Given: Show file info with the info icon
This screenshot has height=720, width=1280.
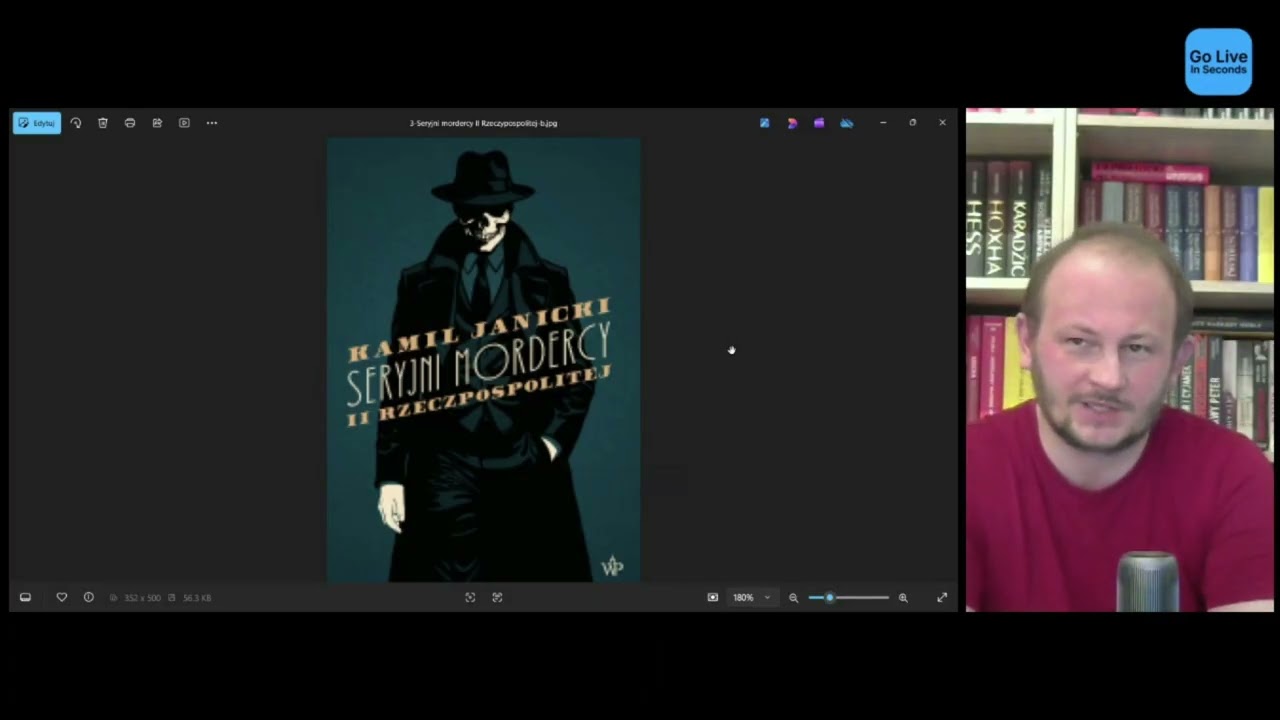Looking at the screenshot, I should (x=89, y=597).
